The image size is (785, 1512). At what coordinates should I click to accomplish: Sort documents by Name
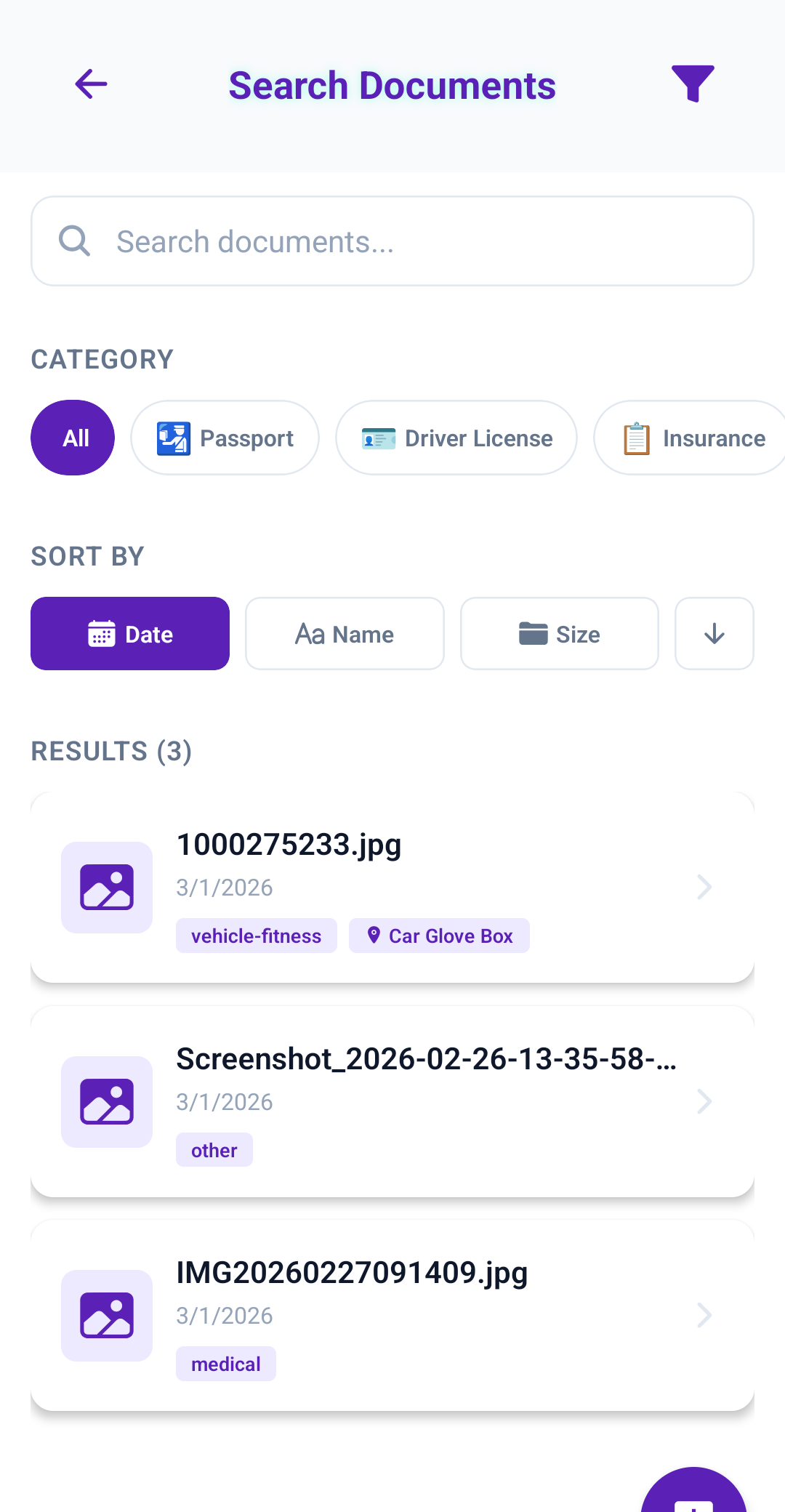click(x=345, y=634)
